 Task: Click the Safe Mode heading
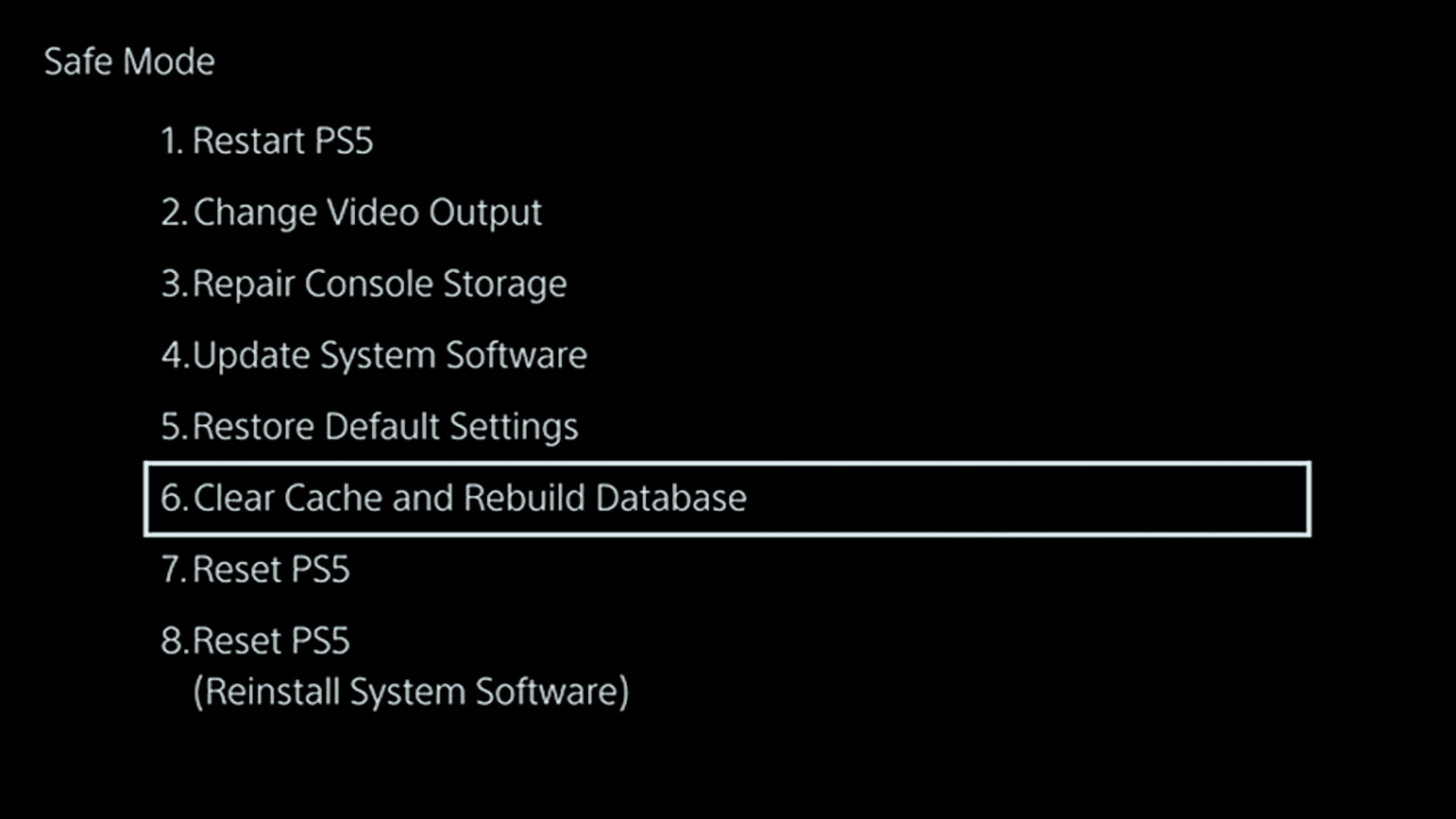(x=129, y=61)
